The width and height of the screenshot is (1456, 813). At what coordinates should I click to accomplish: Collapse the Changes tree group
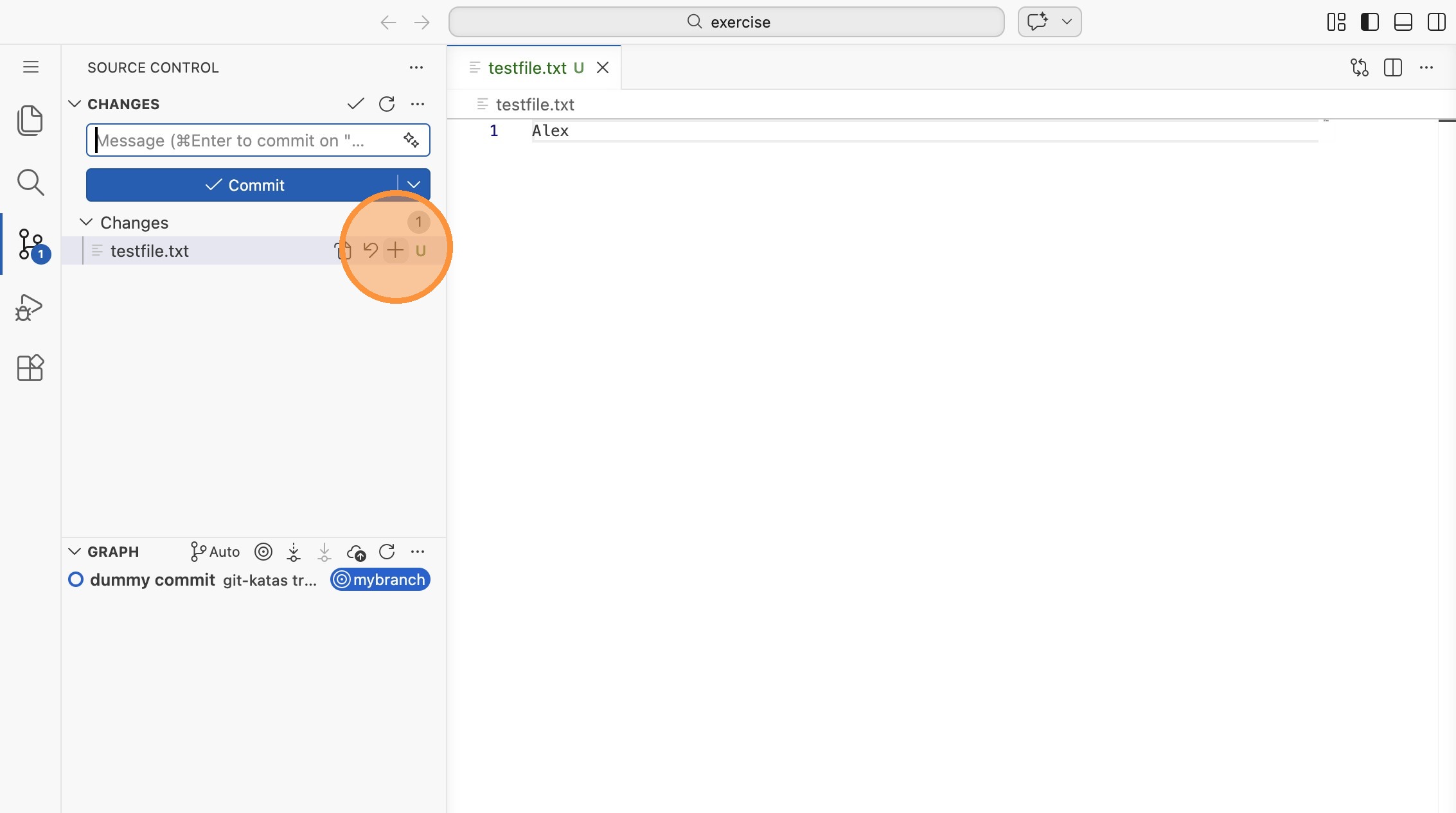pos(86,222)
